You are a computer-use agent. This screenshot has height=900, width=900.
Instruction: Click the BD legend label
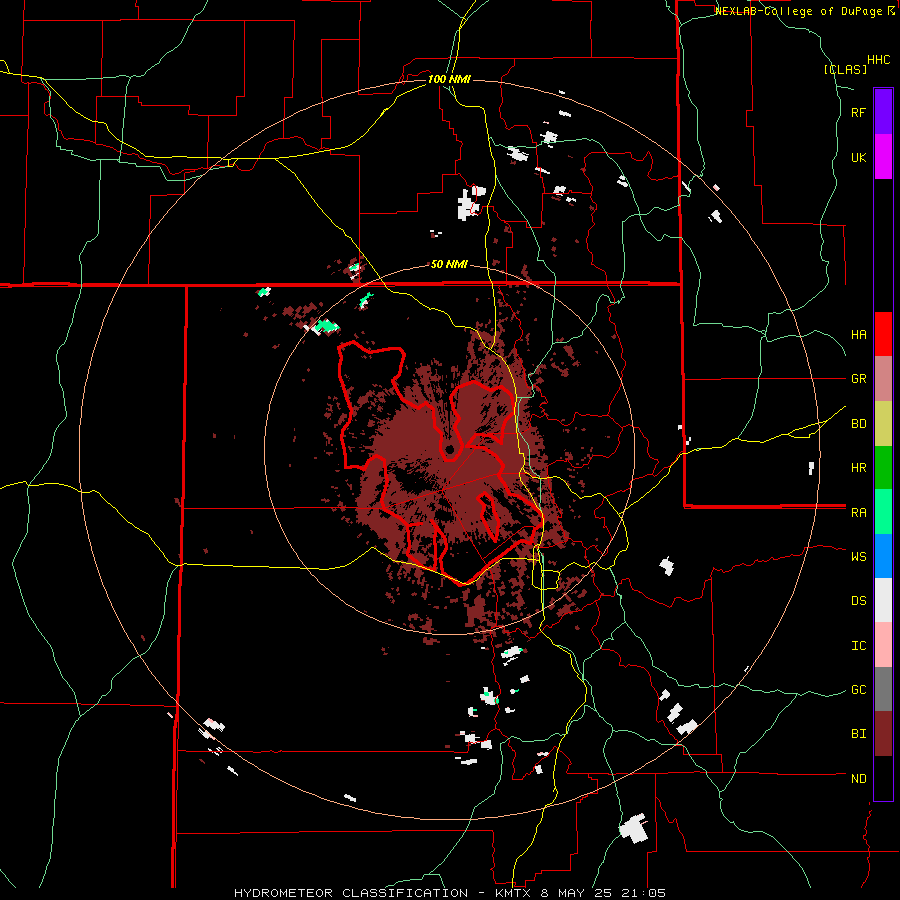point(858,424)
